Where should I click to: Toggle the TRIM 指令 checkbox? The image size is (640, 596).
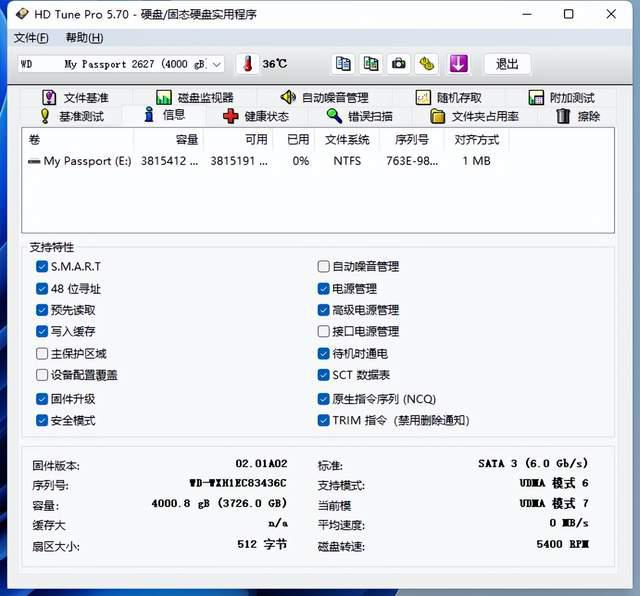(323, 420)
